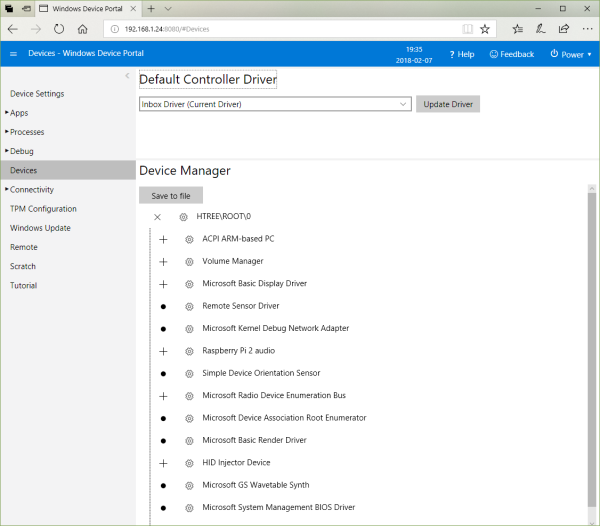600x526 pixels.
Task: Expand the HID Injector Device node
Action: pos(163,463)
